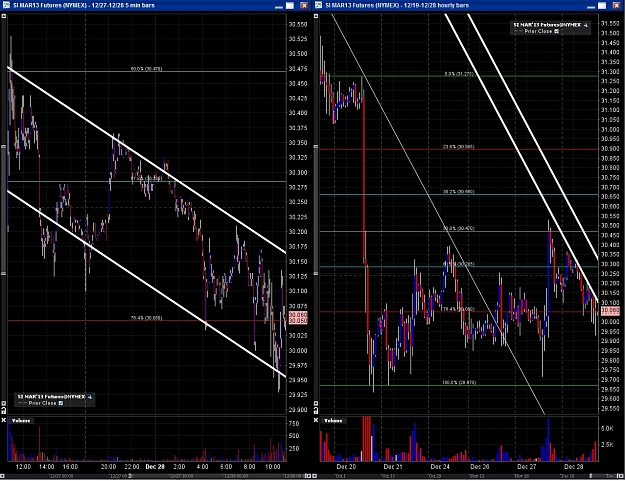Click the top-left menu icon of hourly chart
Viewport: 625px width, 481px height.
[x=316, y=16]
